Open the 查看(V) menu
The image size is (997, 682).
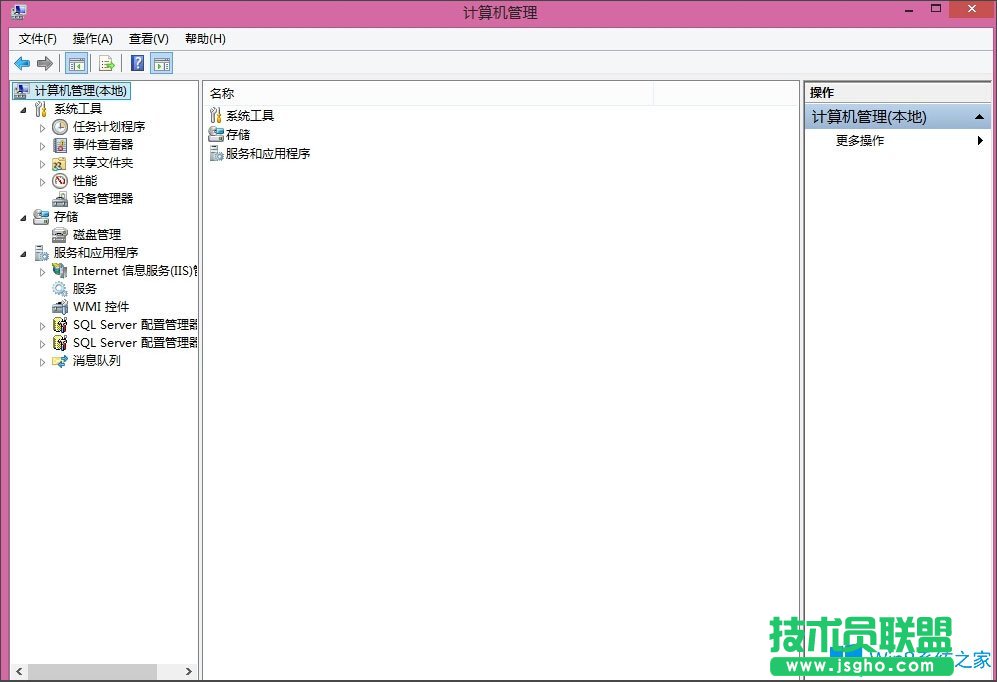147,38
